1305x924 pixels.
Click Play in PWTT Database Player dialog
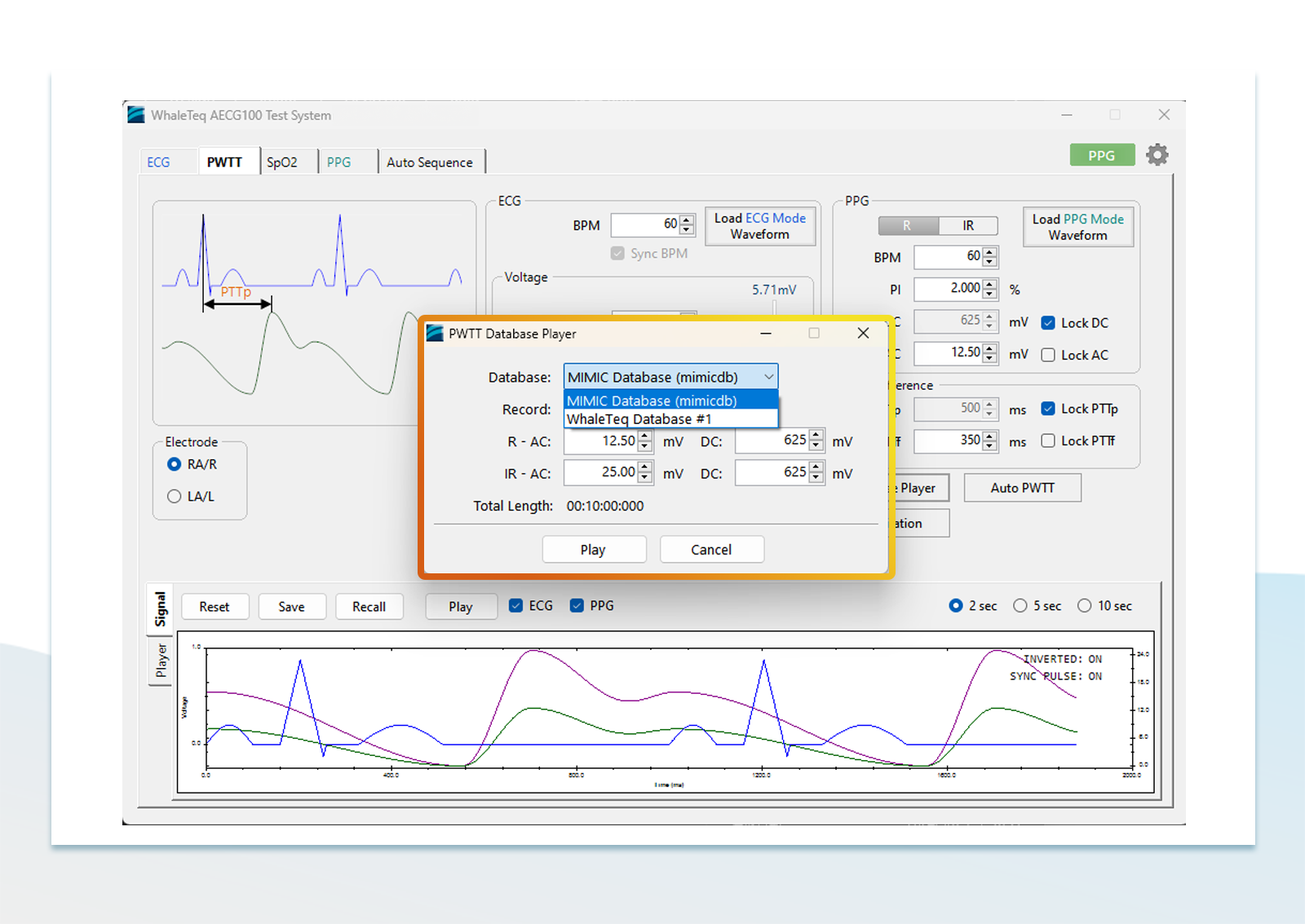click(593, 550)
